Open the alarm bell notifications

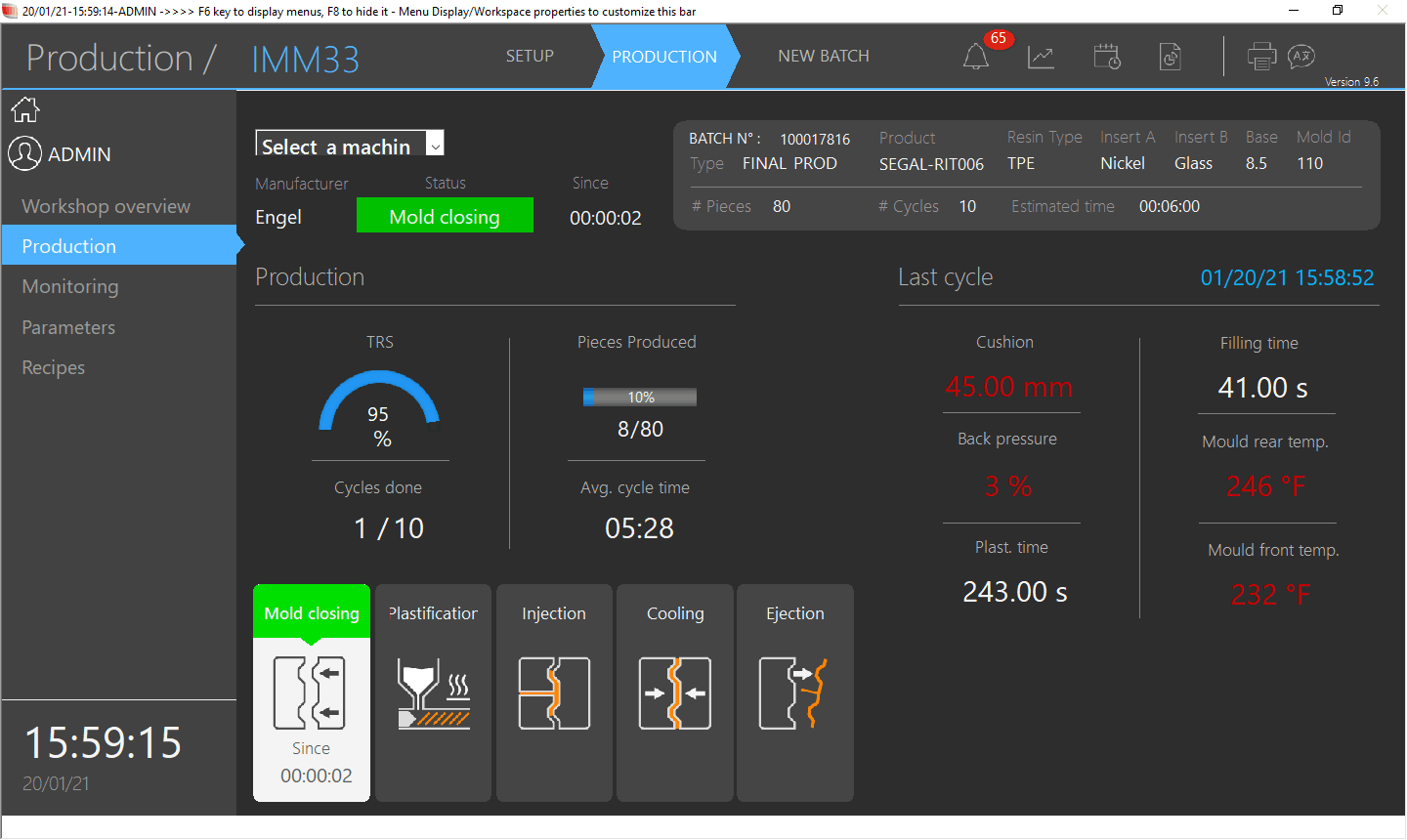tap(976, 57)
